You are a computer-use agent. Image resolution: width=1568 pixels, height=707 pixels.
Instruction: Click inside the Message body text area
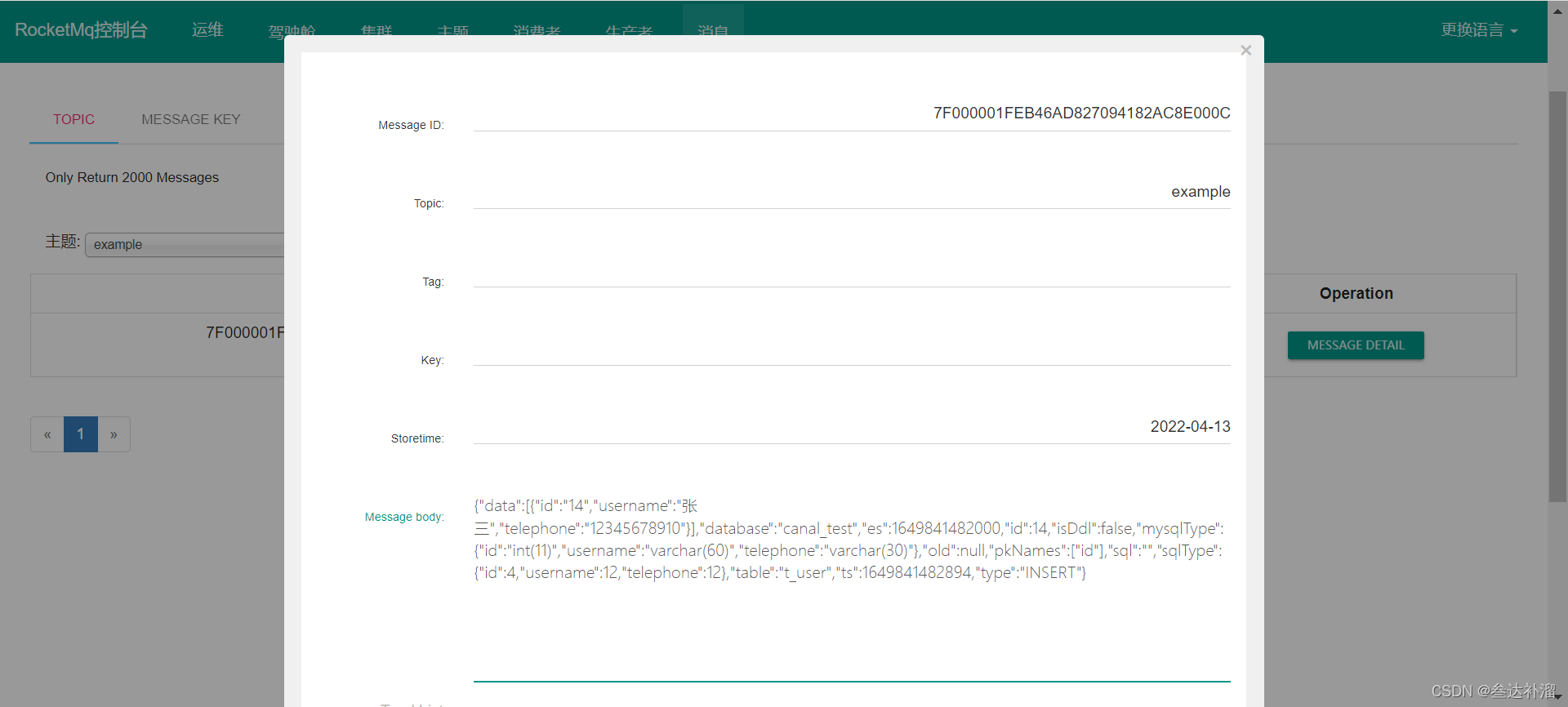(x=852, y=586)
